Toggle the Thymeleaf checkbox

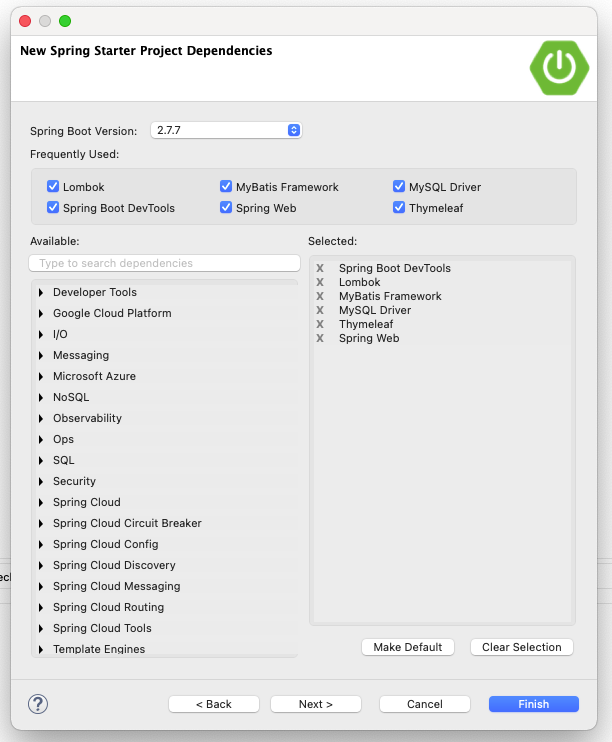pos(399,207)
